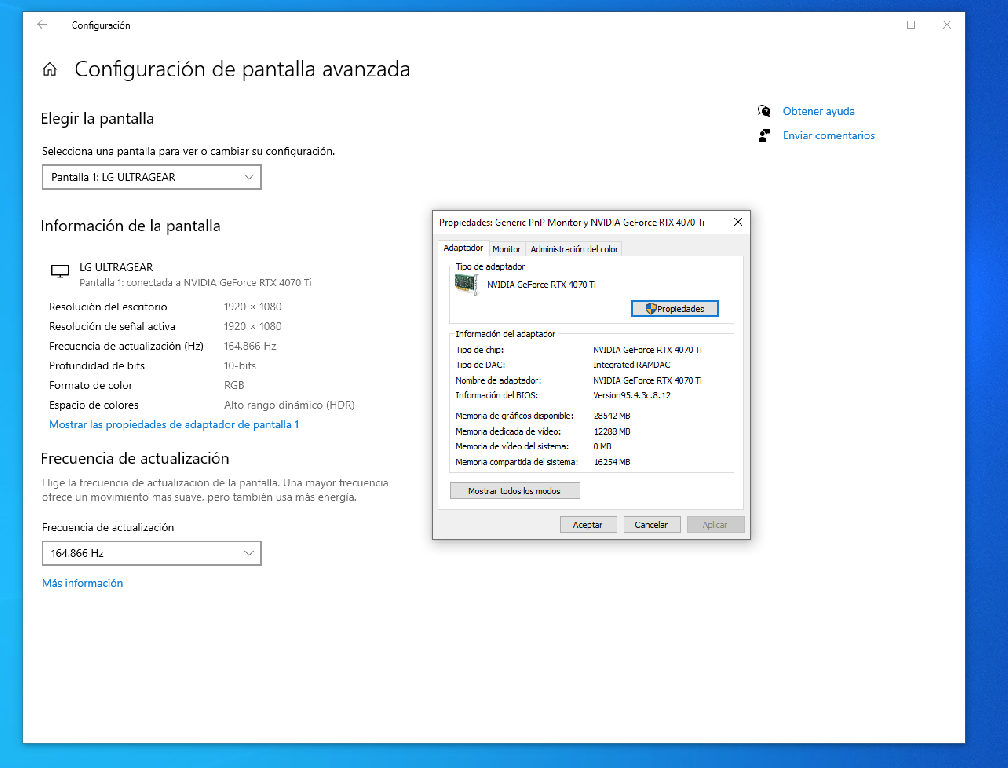Switch to the Monitor tab

pos(506,249)
